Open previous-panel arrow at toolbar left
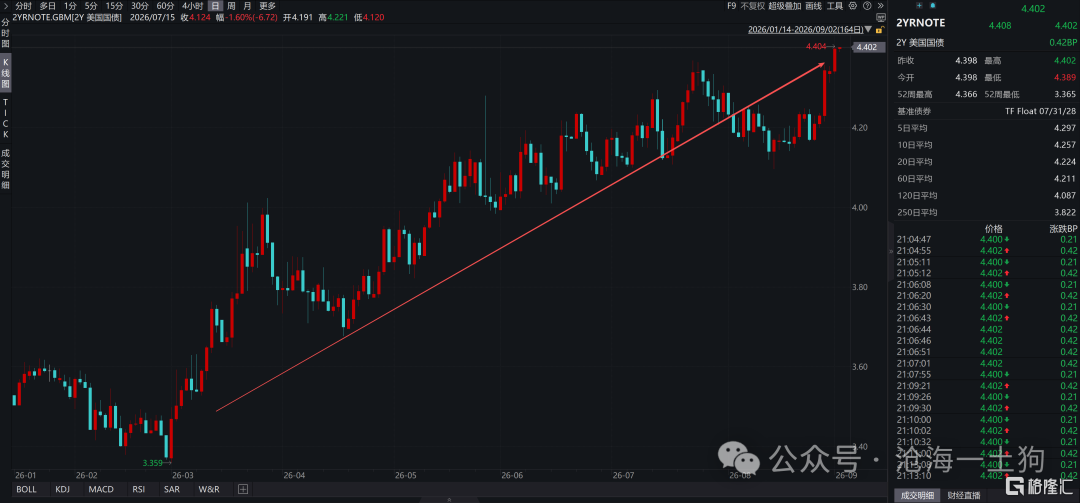The height and width of the screenshot is (503, 1080). point(6,6)
